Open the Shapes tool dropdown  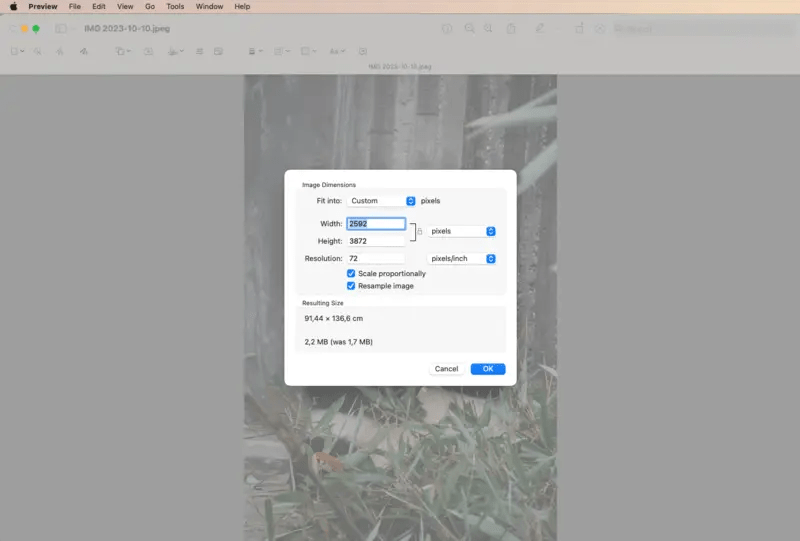(122, 52)
